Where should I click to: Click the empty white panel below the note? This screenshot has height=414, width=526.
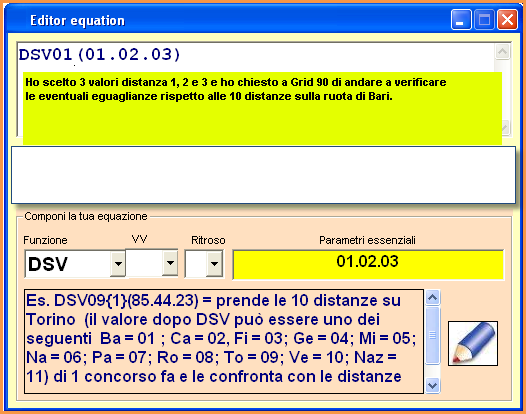click(x=263, y=175)
